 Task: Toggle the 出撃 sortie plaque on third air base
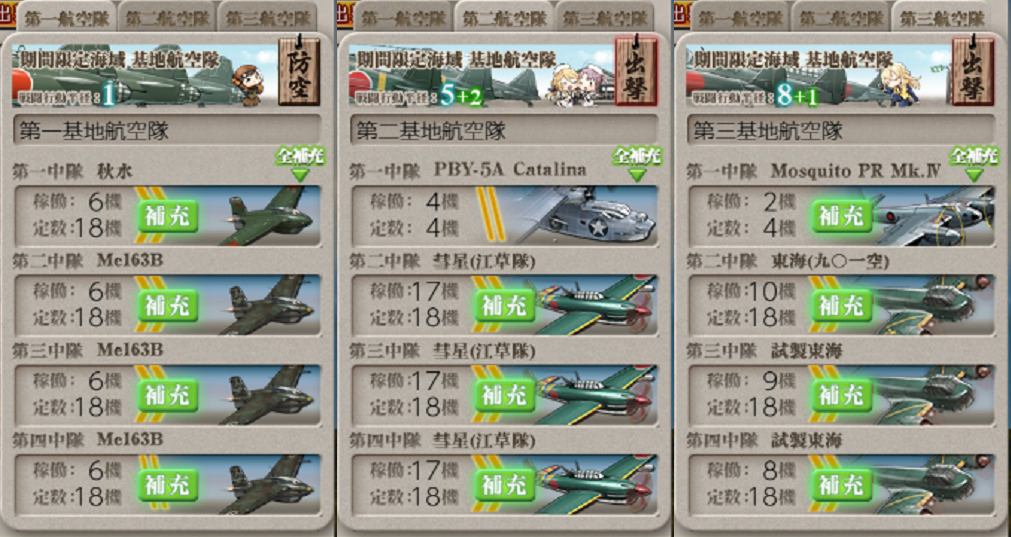pyautogui.click(x=973, y=72)
